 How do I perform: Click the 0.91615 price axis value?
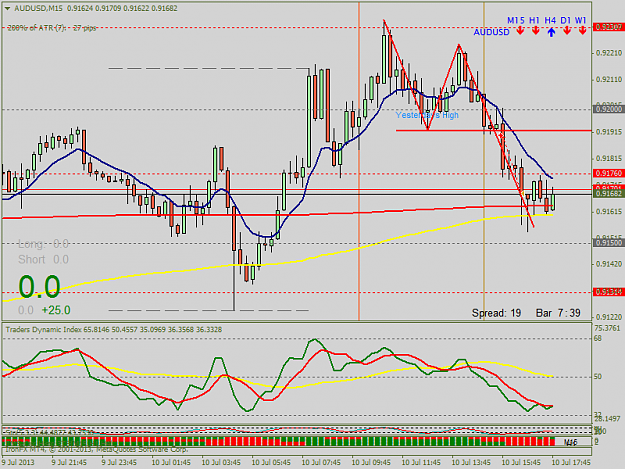(x=609, y=212)
